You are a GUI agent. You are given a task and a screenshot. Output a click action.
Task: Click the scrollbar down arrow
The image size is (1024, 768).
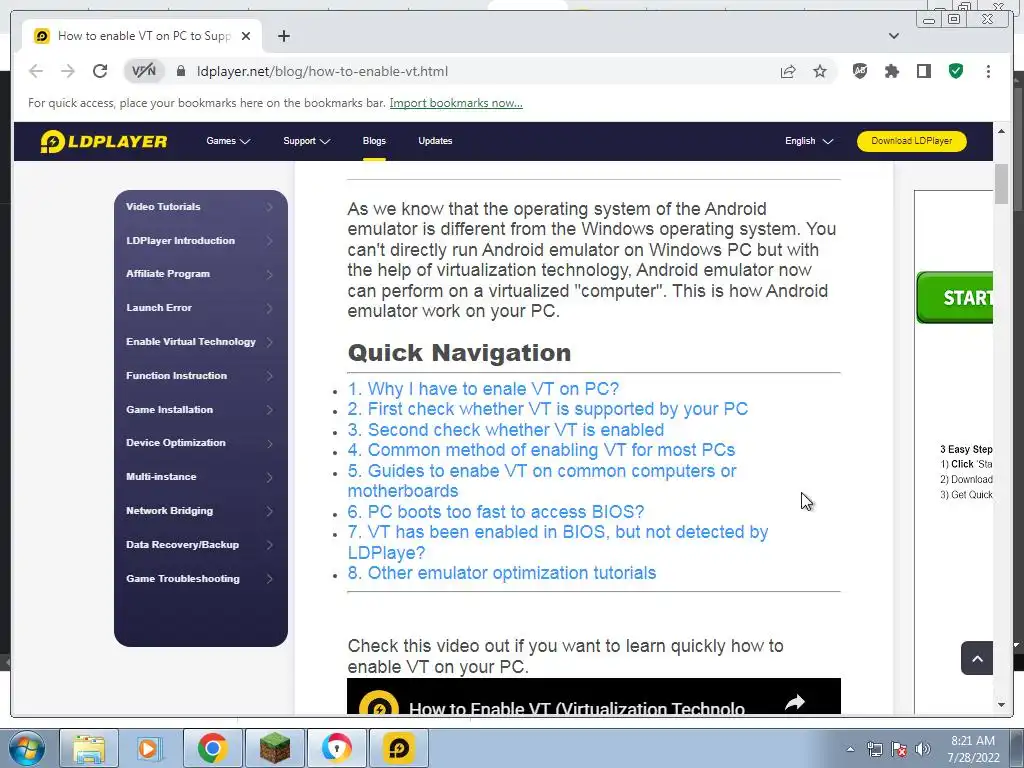[1002, 705]
